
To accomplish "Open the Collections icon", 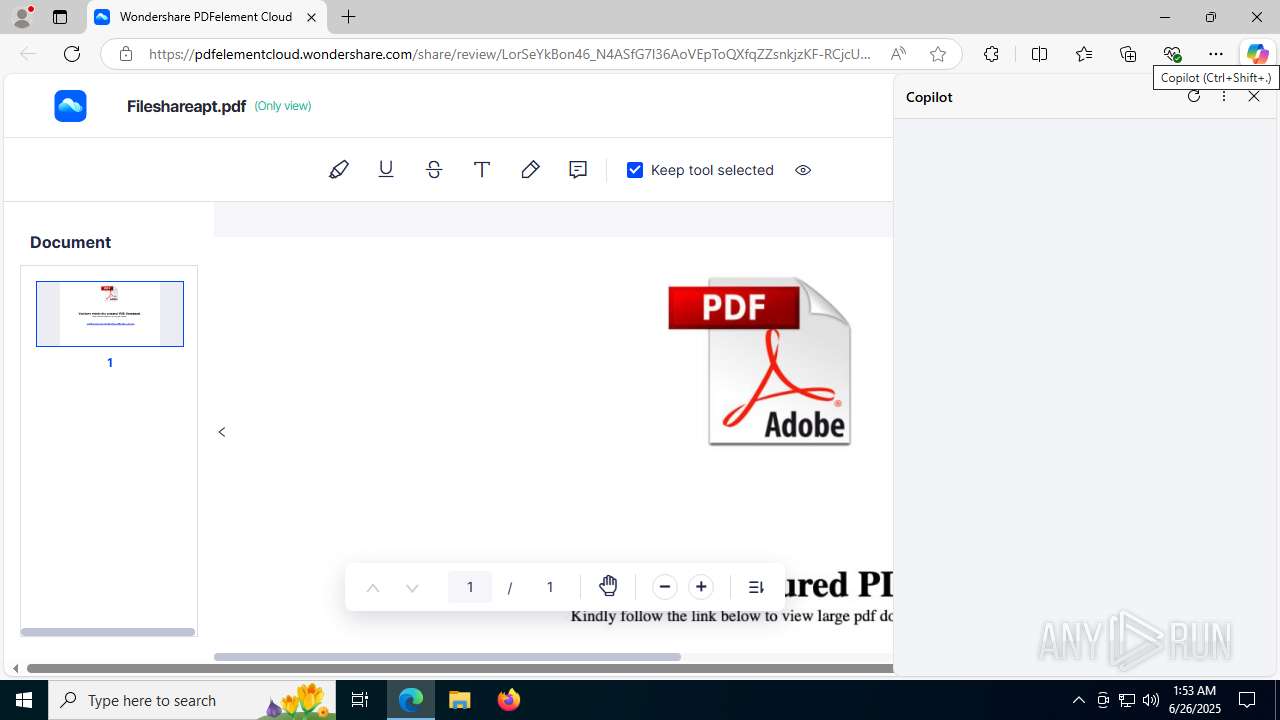I will 1128,54.
